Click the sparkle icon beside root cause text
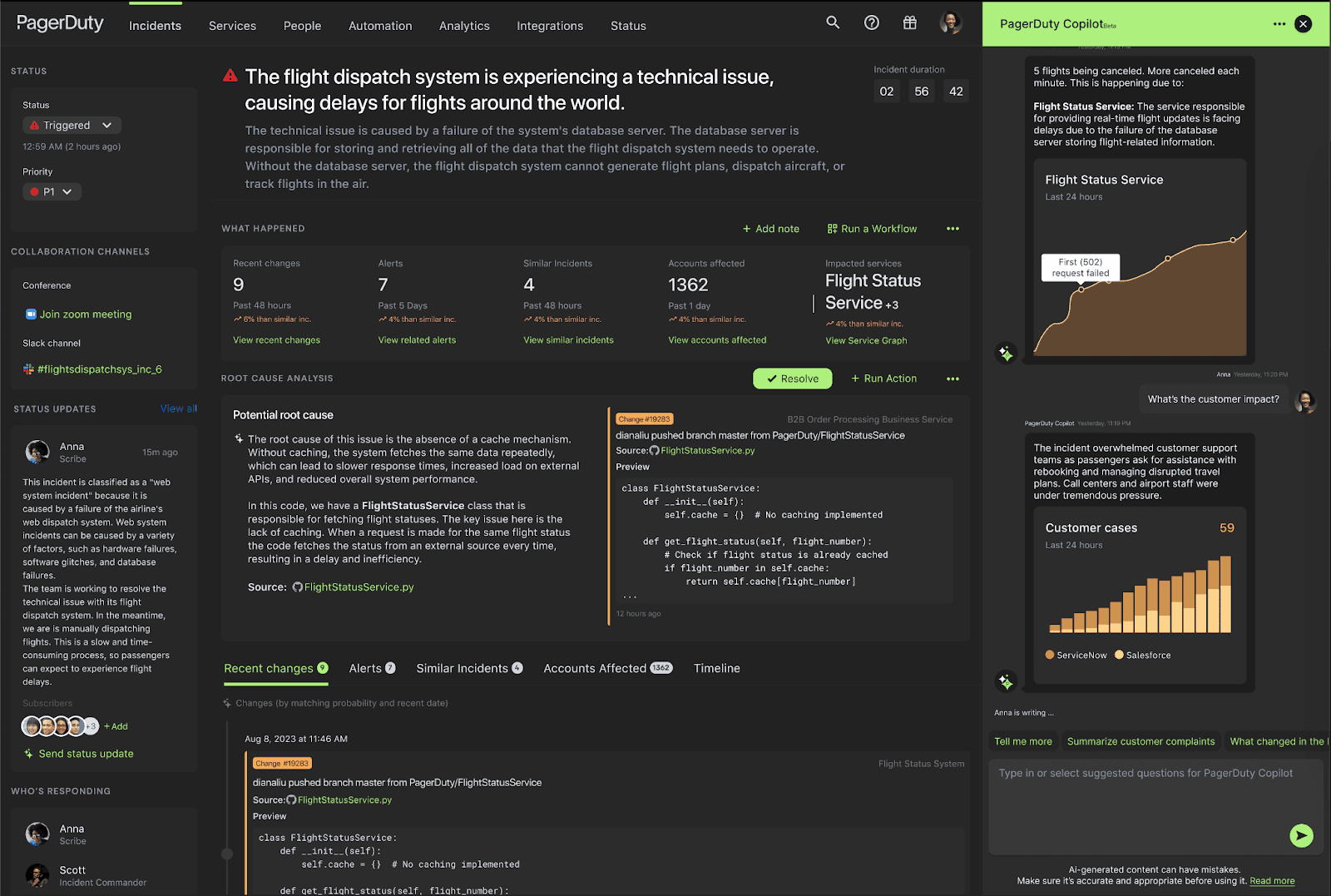The height and width of the screenshot is (896, 1331). (x=239, y=439)
